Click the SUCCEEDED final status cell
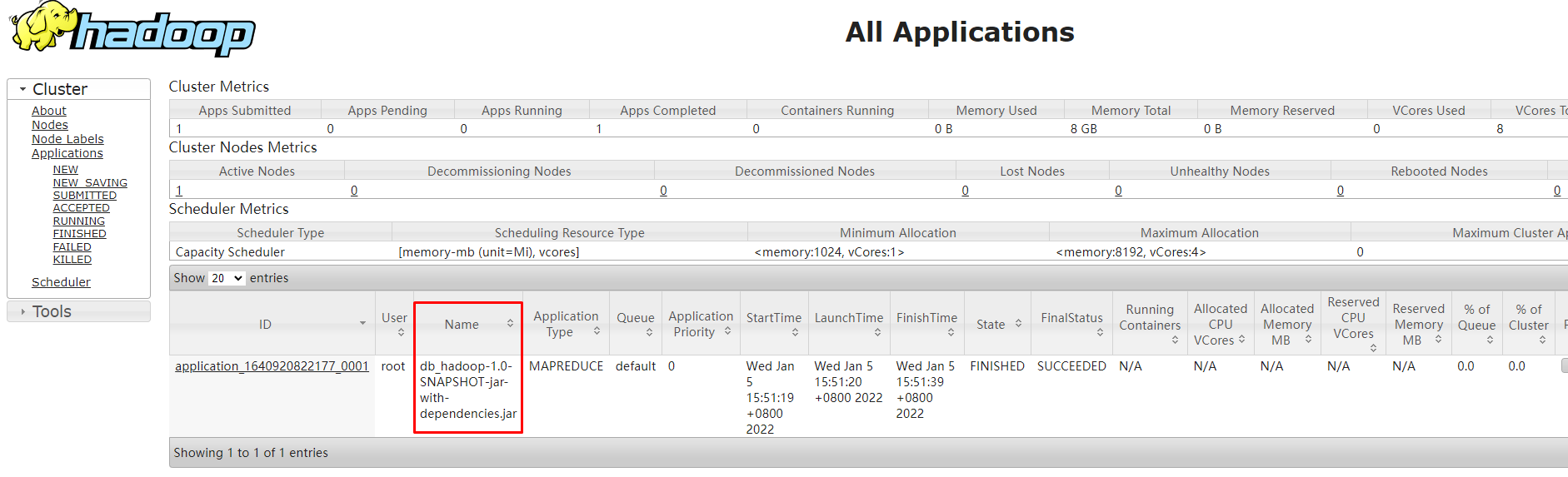 [x=1071, y=366]
